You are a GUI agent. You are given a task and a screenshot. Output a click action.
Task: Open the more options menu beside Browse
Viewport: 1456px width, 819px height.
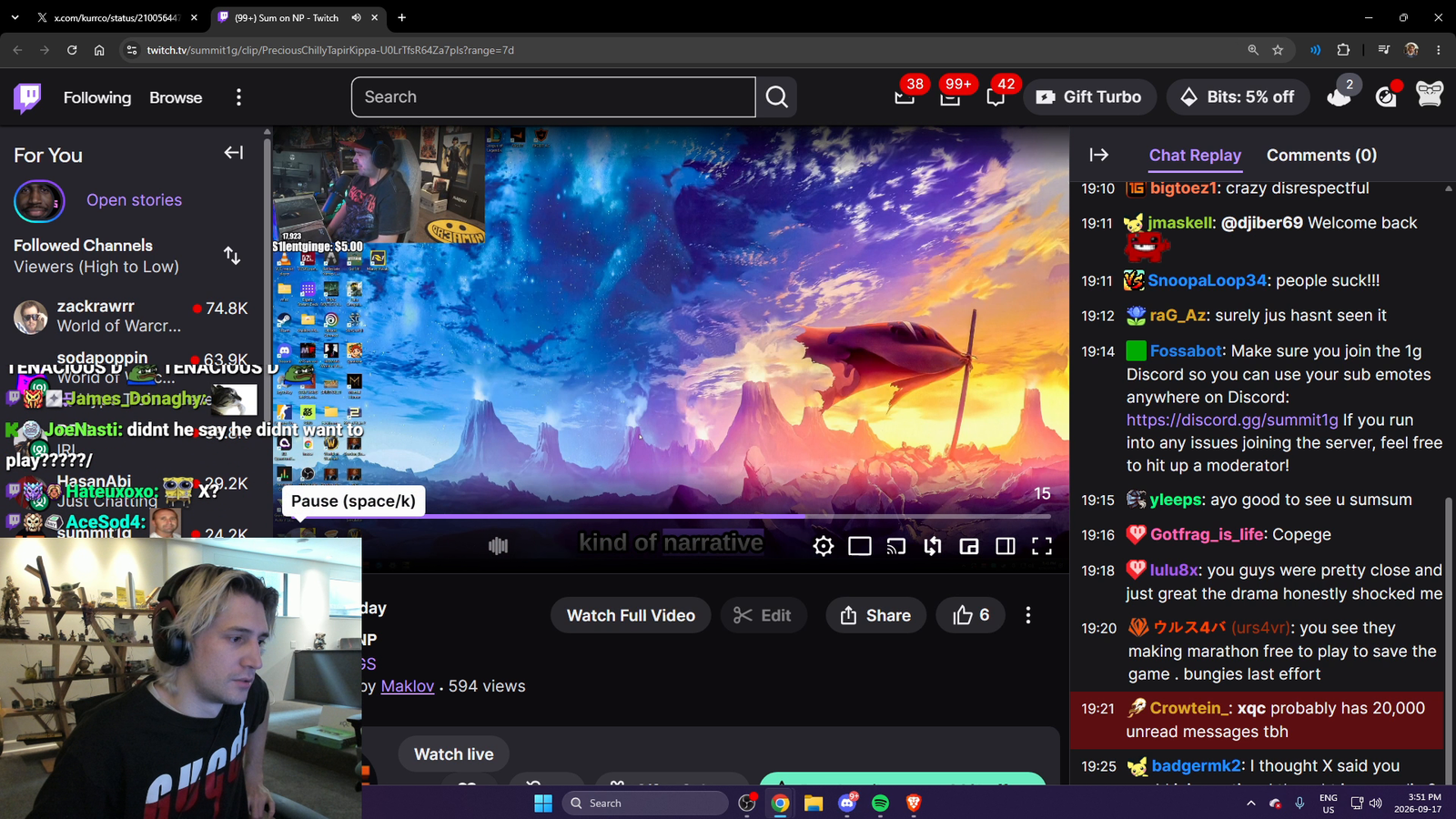238,97
